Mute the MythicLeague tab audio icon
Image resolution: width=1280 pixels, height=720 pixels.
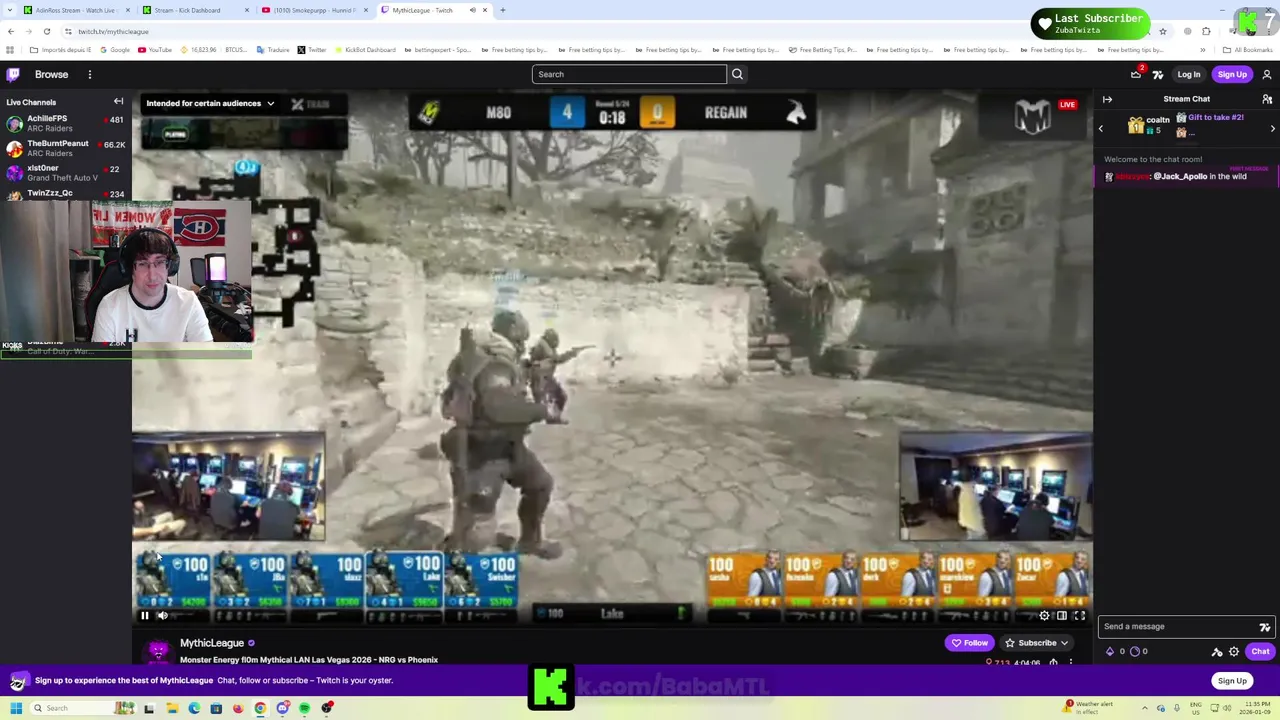point(472,10)
